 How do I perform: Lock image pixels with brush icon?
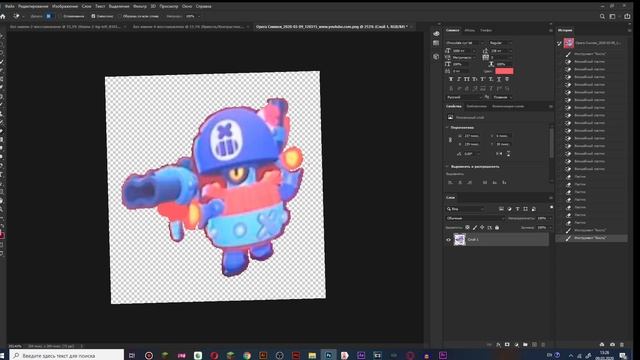pyautogui.click(x=475, y=227)
